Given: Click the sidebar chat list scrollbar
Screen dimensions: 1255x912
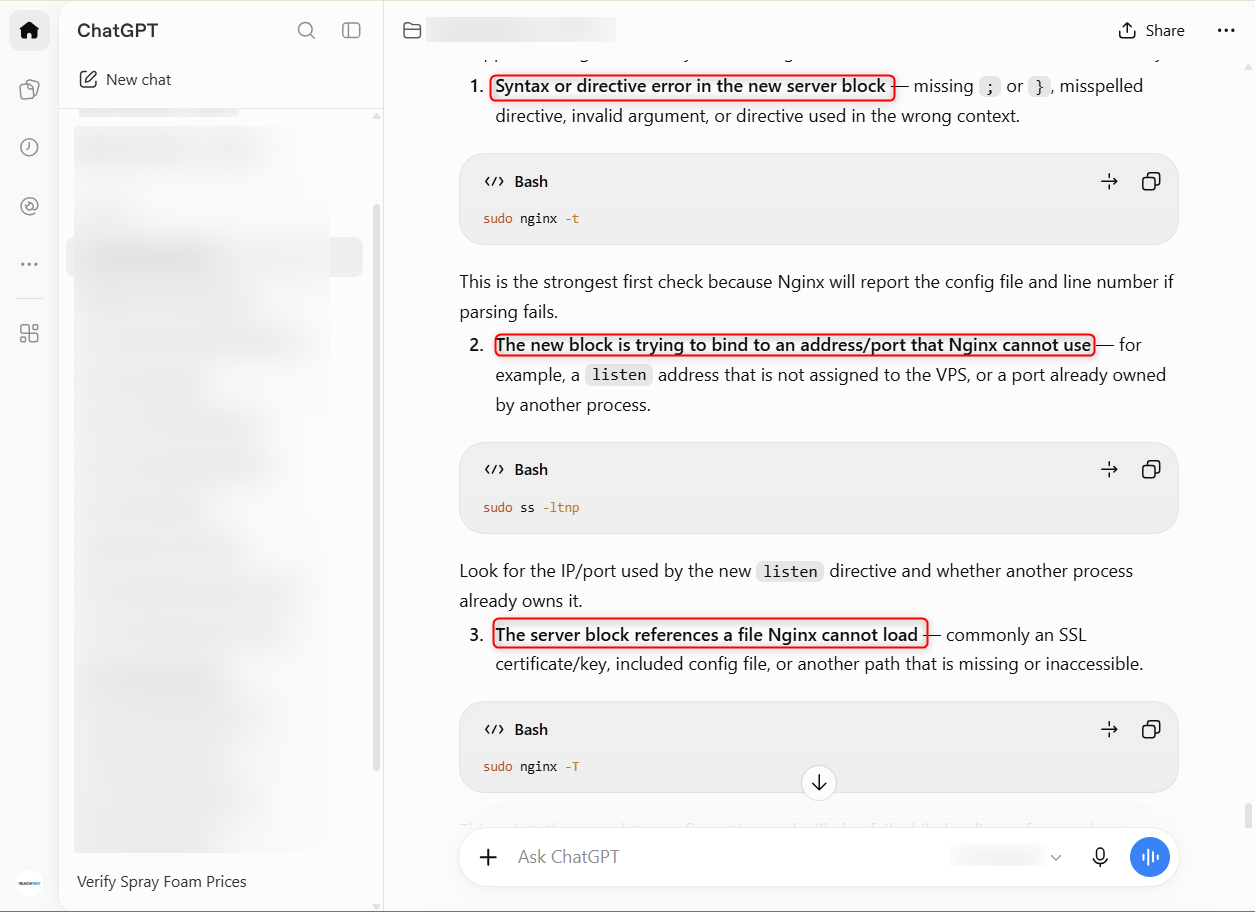Looking at the screenshot, I should pyautogui.click(x=376, y=487).
